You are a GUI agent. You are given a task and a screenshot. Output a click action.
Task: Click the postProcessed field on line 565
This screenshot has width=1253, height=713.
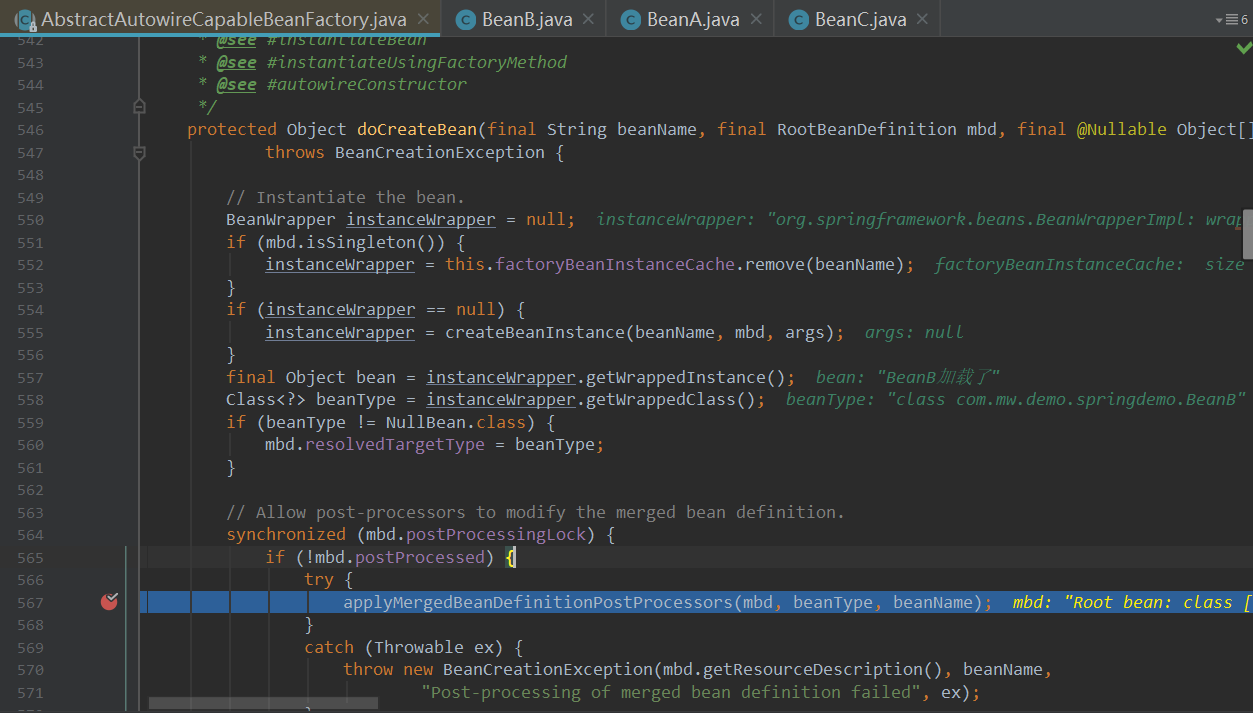(420, 557)
